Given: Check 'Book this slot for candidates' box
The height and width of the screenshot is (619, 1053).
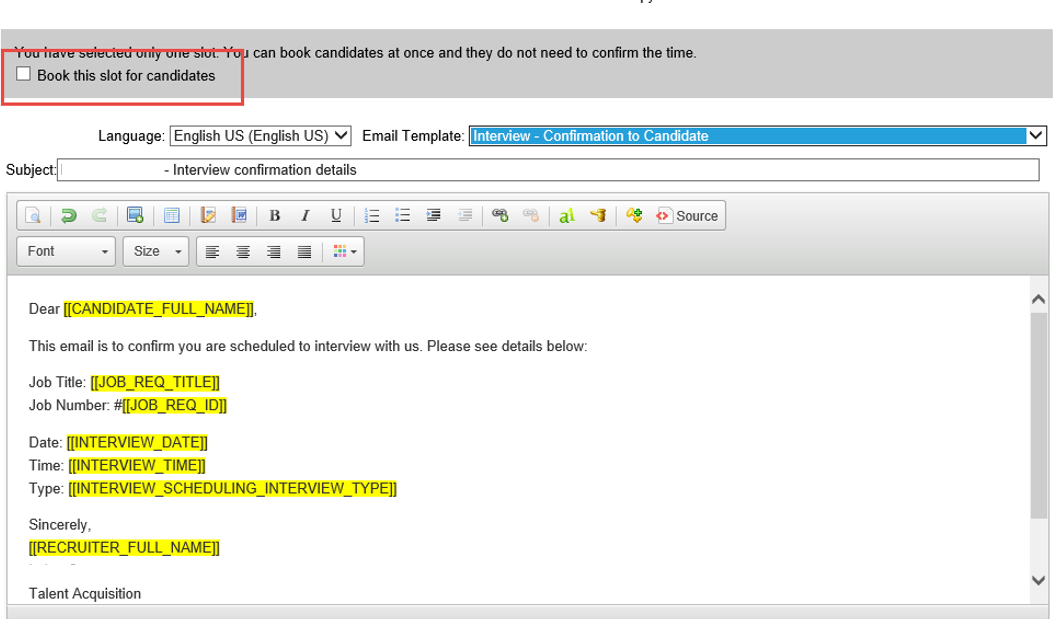Looking at the screenshot, I should (x=24, y=75).
